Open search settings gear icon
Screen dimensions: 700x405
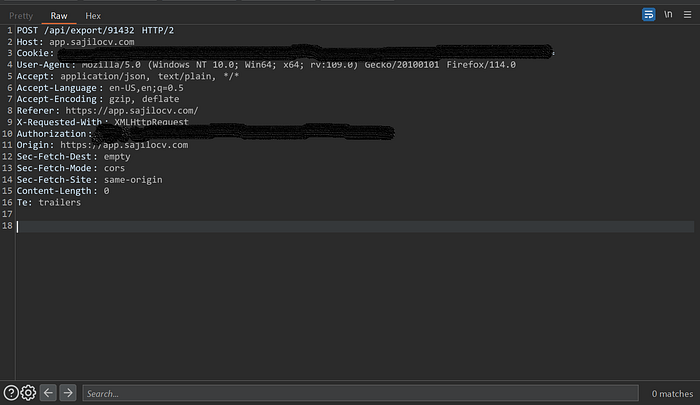(x=28, y=393)
